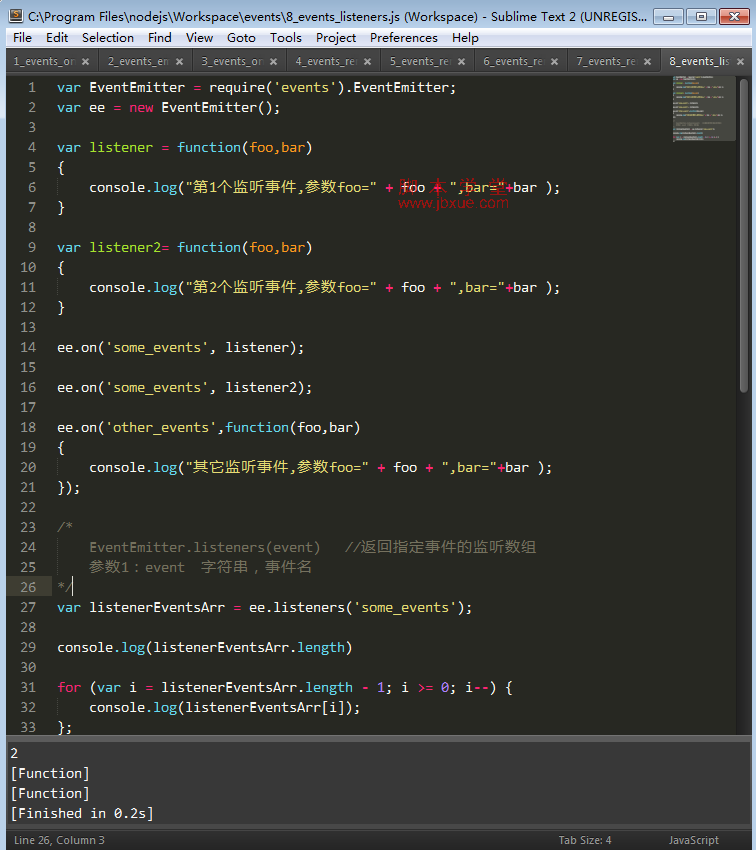Image resolution: width=756 pixels, height=850 pixels.
Task: Click '[Finished in 0.2s]' in build output
Action: 82,813
